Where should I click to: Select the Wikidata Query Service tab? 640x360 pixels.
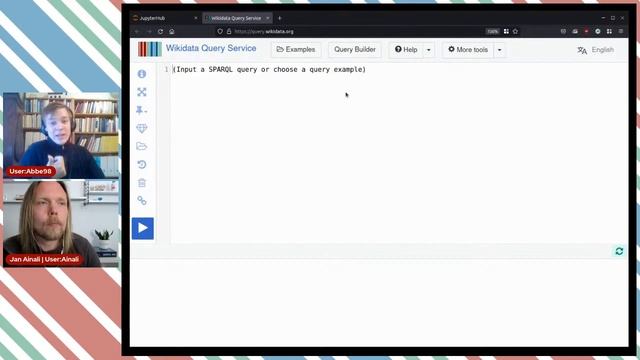236,18
